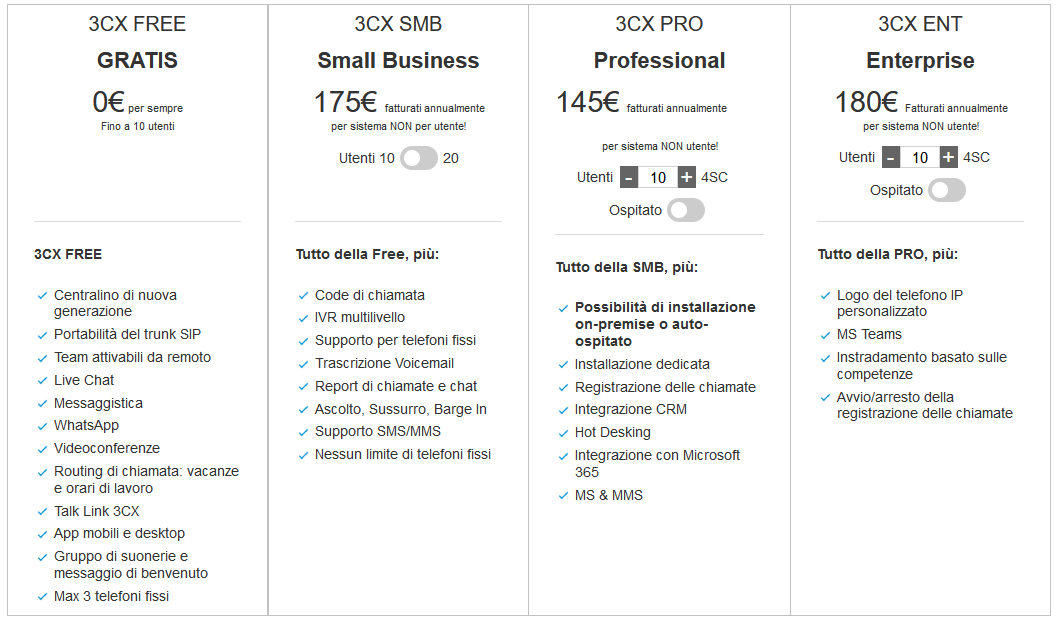The height and width of the screenshot is (622, 1057).
Task: Enable the Ospitato toggle in Enterprise plan
Action: click(947, 190)
